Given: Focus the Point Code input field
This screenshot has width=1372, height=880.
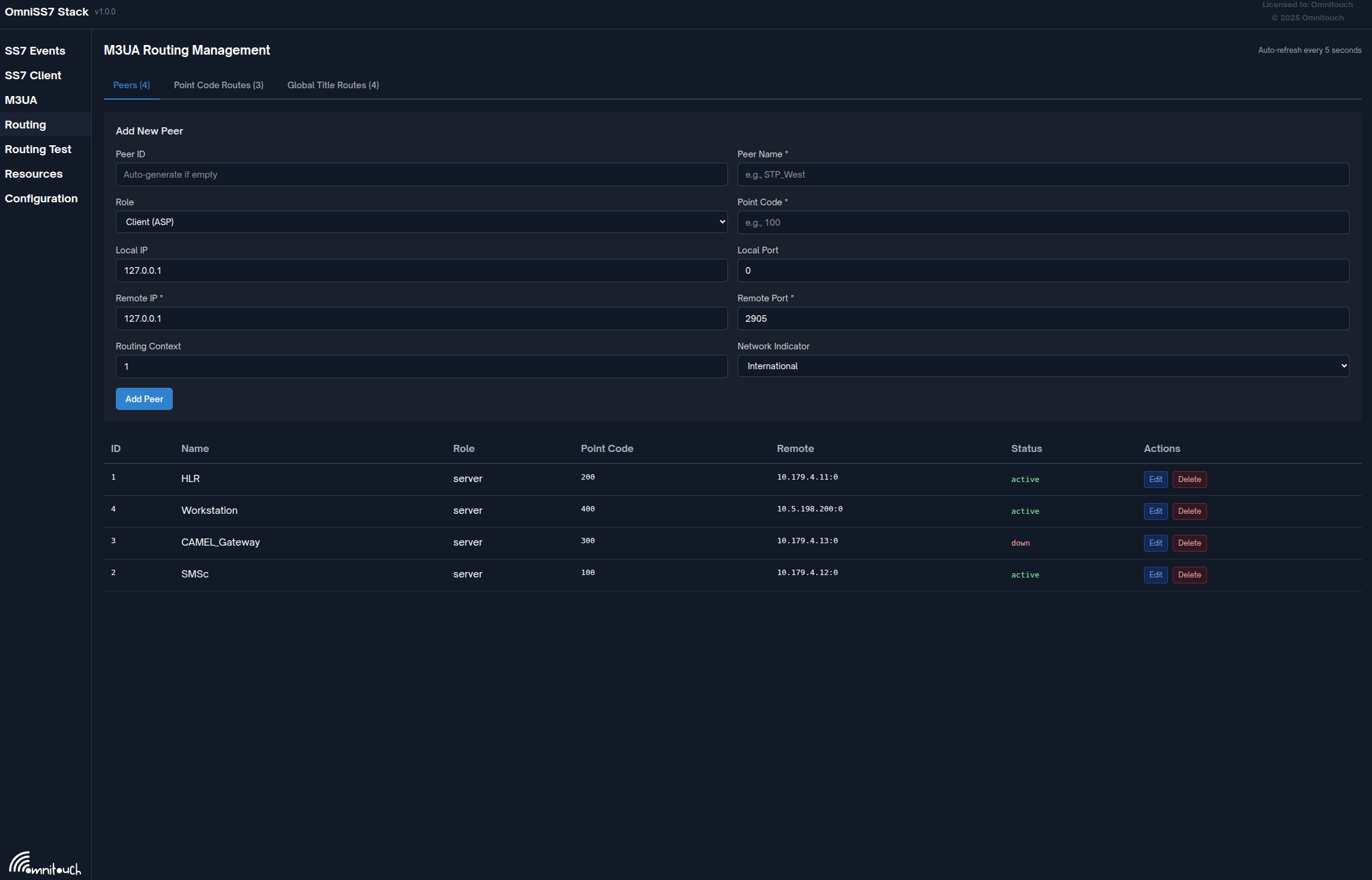Looking at the screenshot, I should (x=1043, y=223).
